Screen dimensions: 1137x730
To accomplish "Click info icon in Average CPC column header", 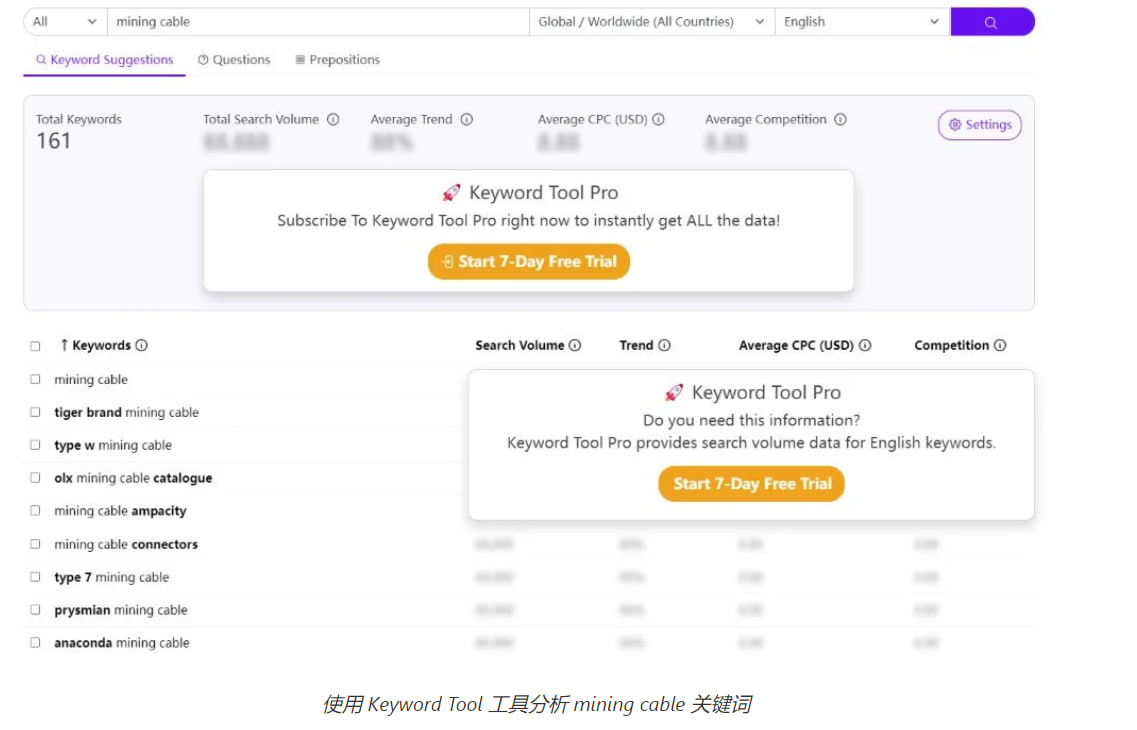I will 865,346.
